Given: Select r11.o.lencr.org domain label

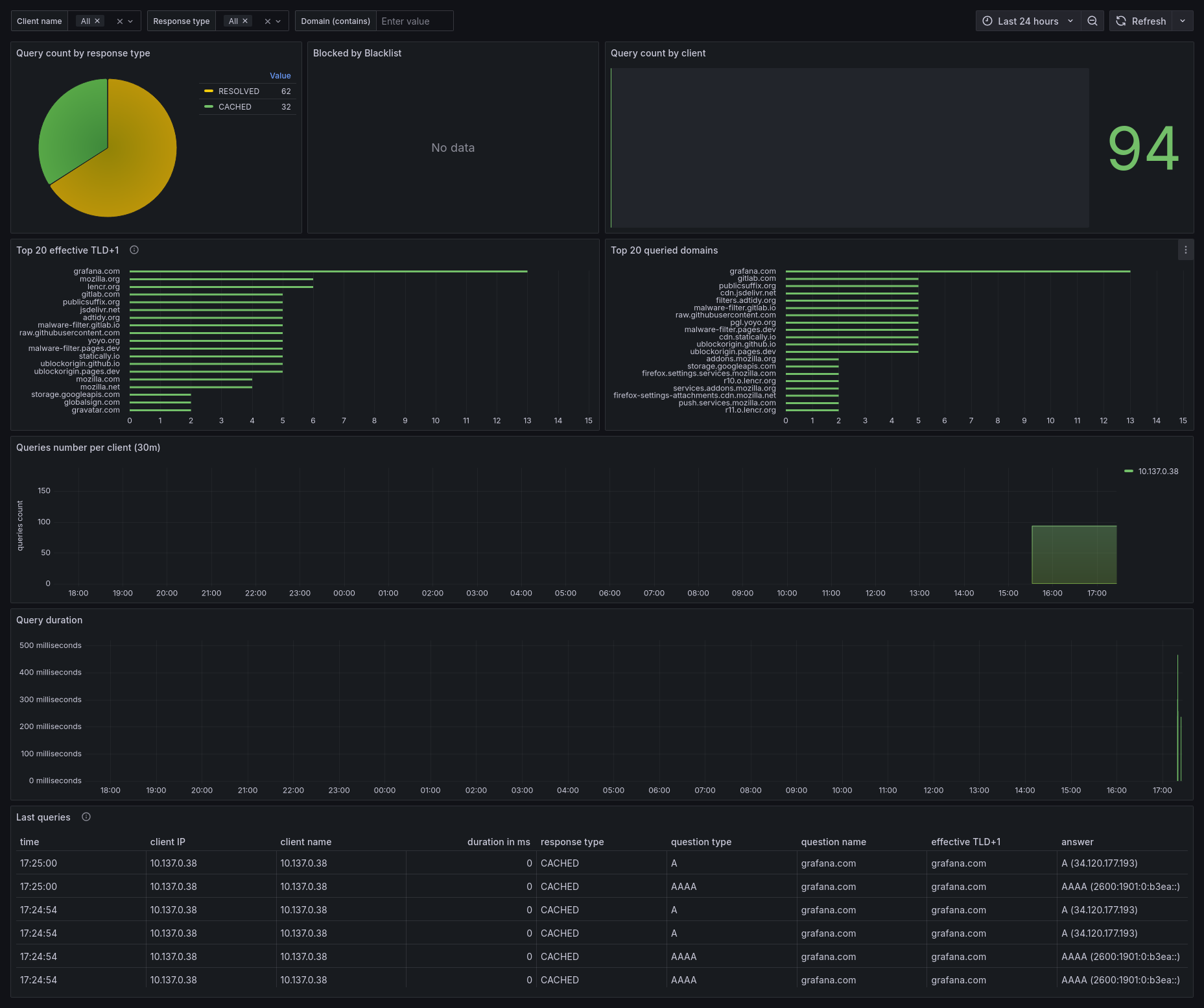Looking at the screenshot, I should pos(751,410).
